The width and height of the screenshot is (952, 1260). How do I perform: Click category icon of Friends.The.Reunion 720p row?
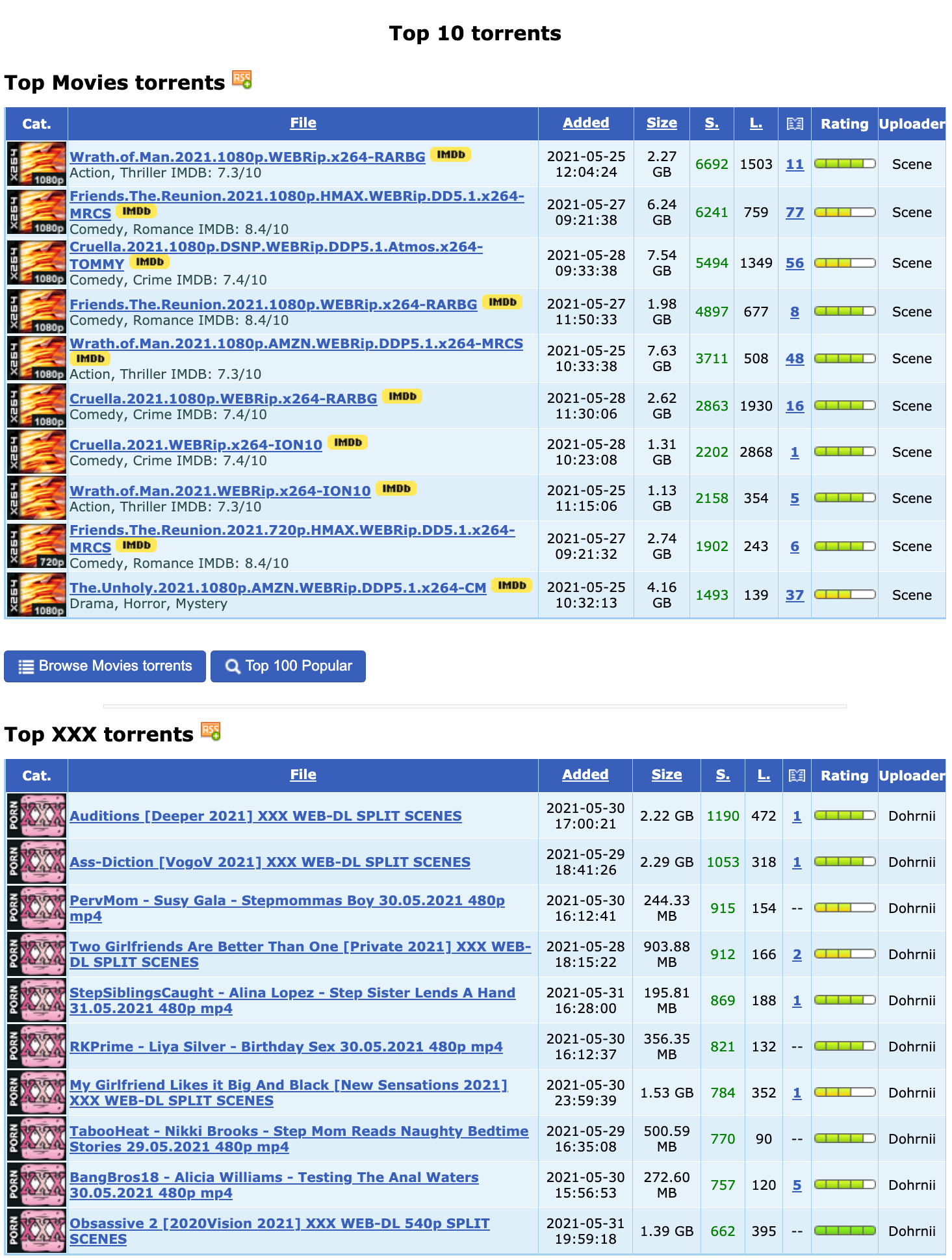tap(37, 546)
